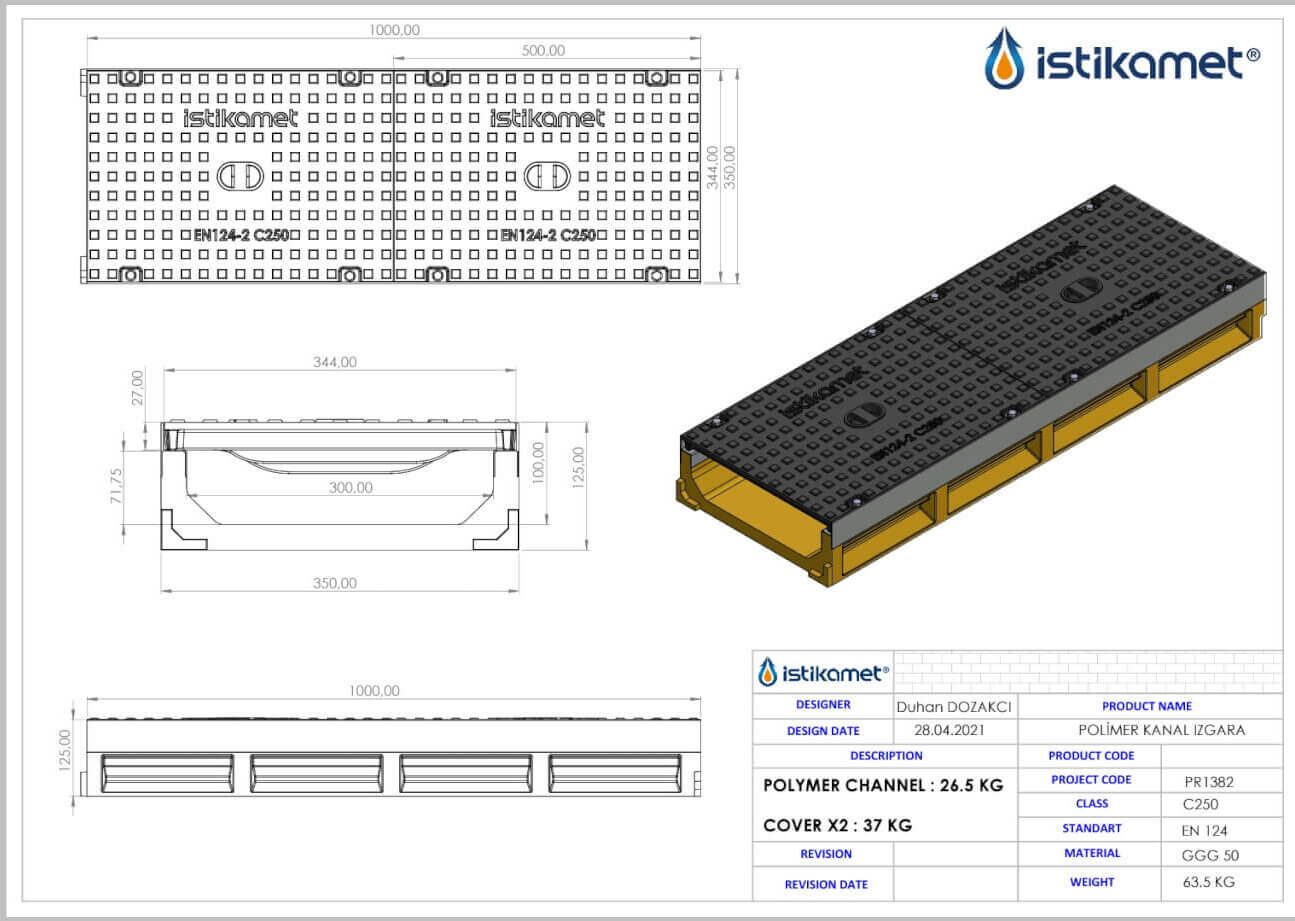This screenshot has height=921, width=1295.
Task: Select the COVER X2 : 37 KG text
Action: pyautogui.click(x=837, y=826)
